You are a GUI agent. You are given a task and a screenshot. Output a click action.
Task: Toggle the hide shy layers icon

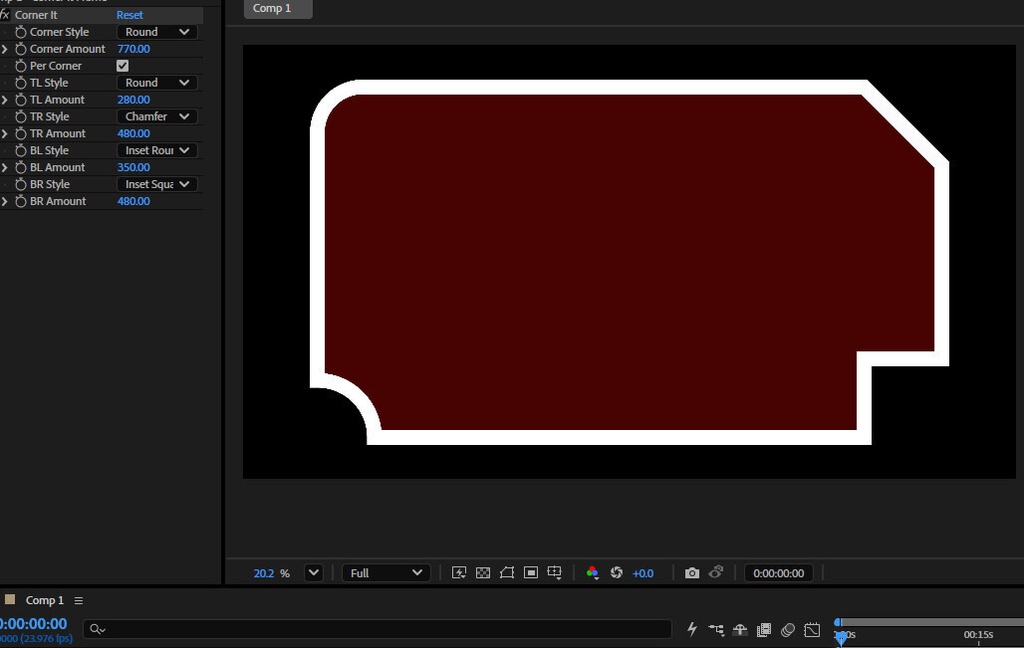pos(740,630)
